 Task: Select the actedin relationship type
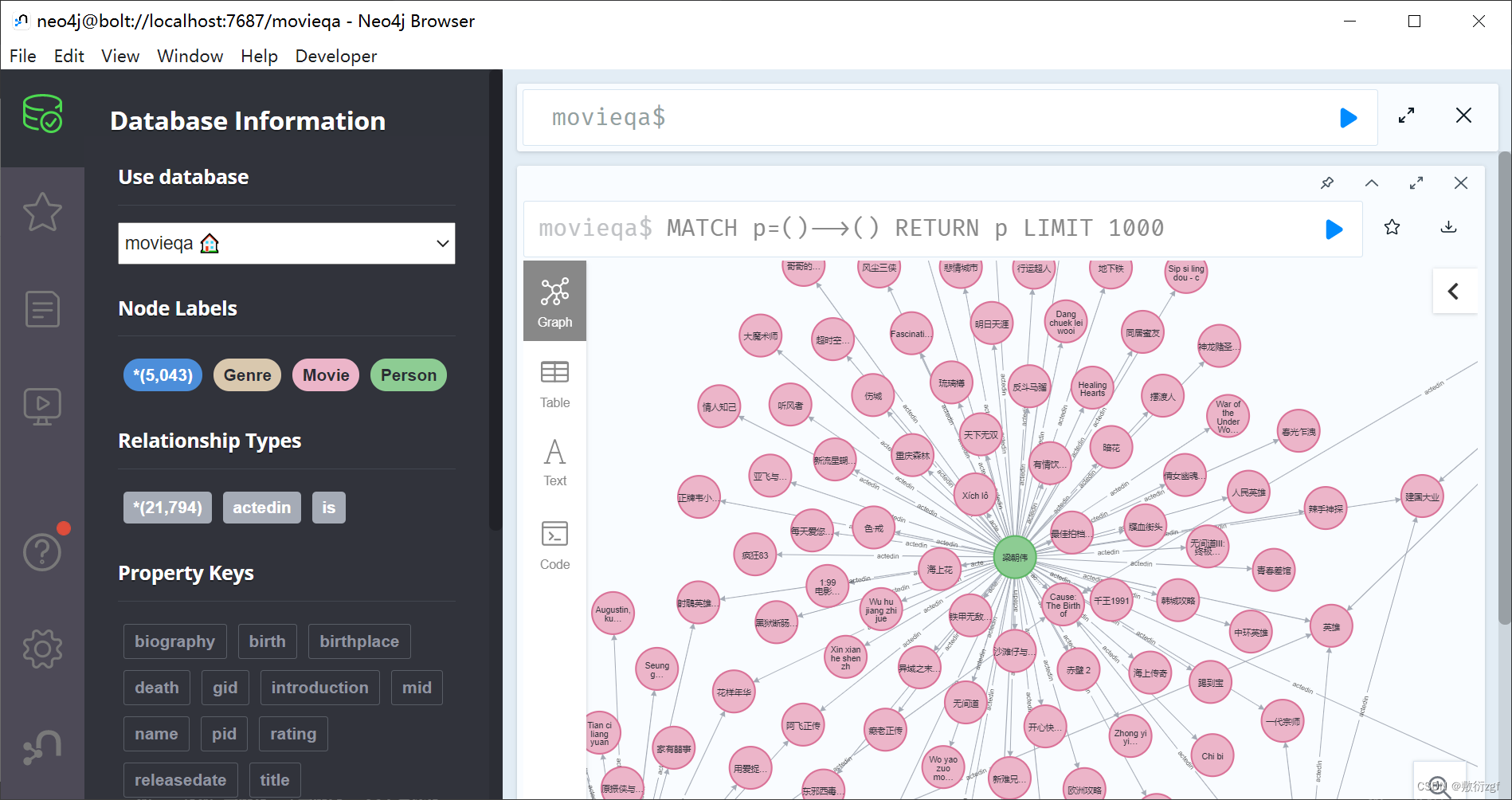click(x=262, y=508)
